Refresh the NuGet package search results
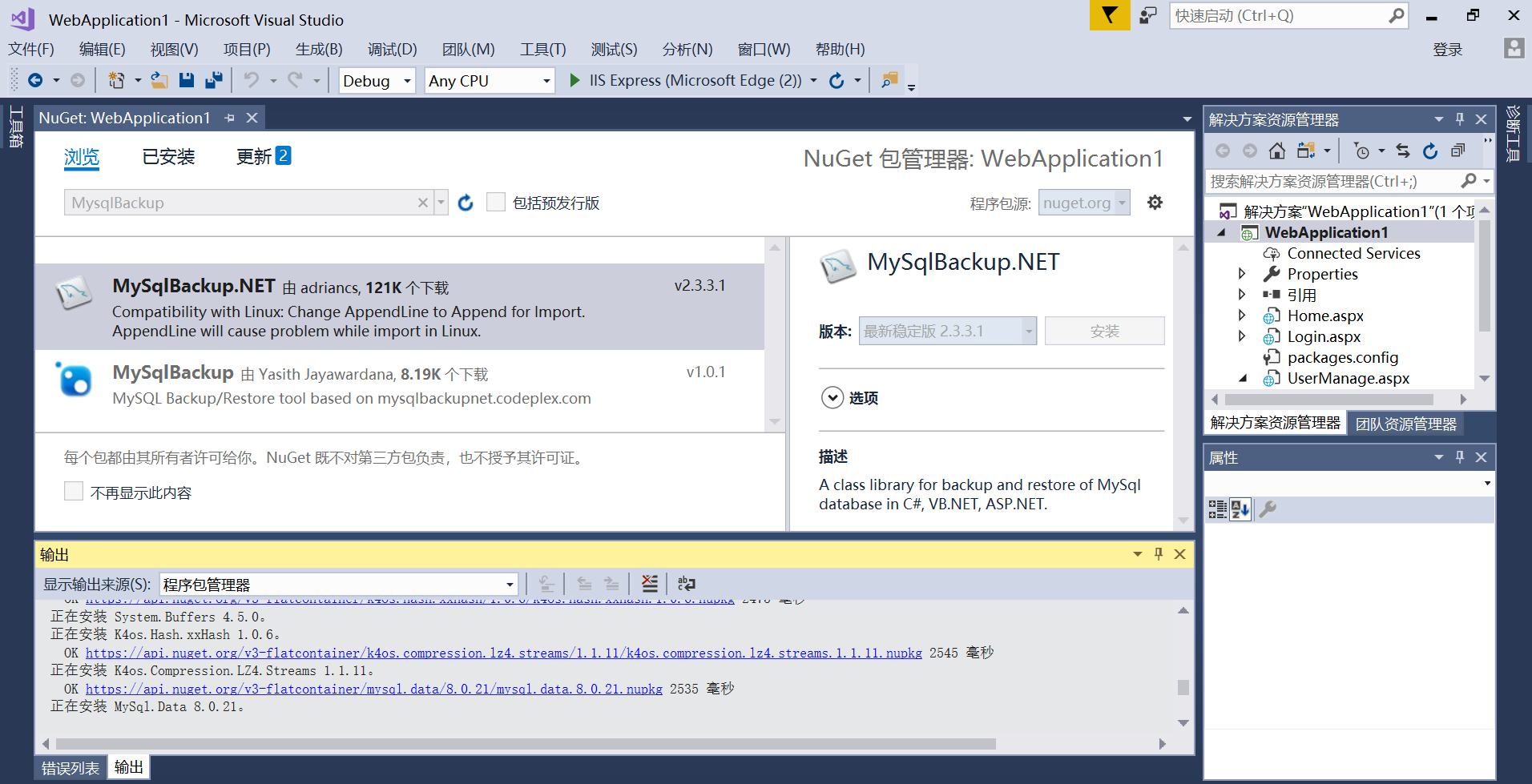The width and height of the screenshot is (1532, 784). pos(466,203)
